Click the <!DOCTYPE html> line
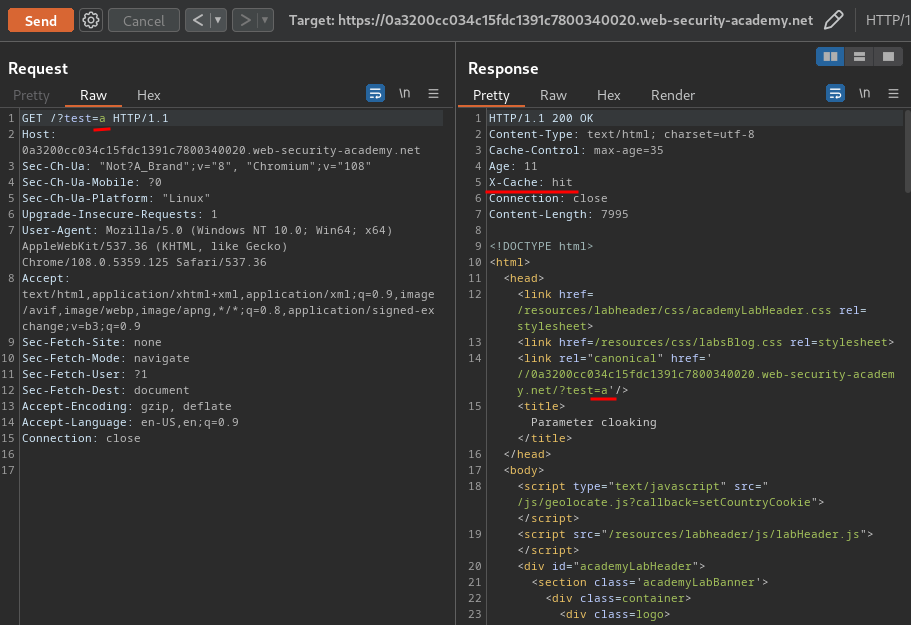 [541, 246]
